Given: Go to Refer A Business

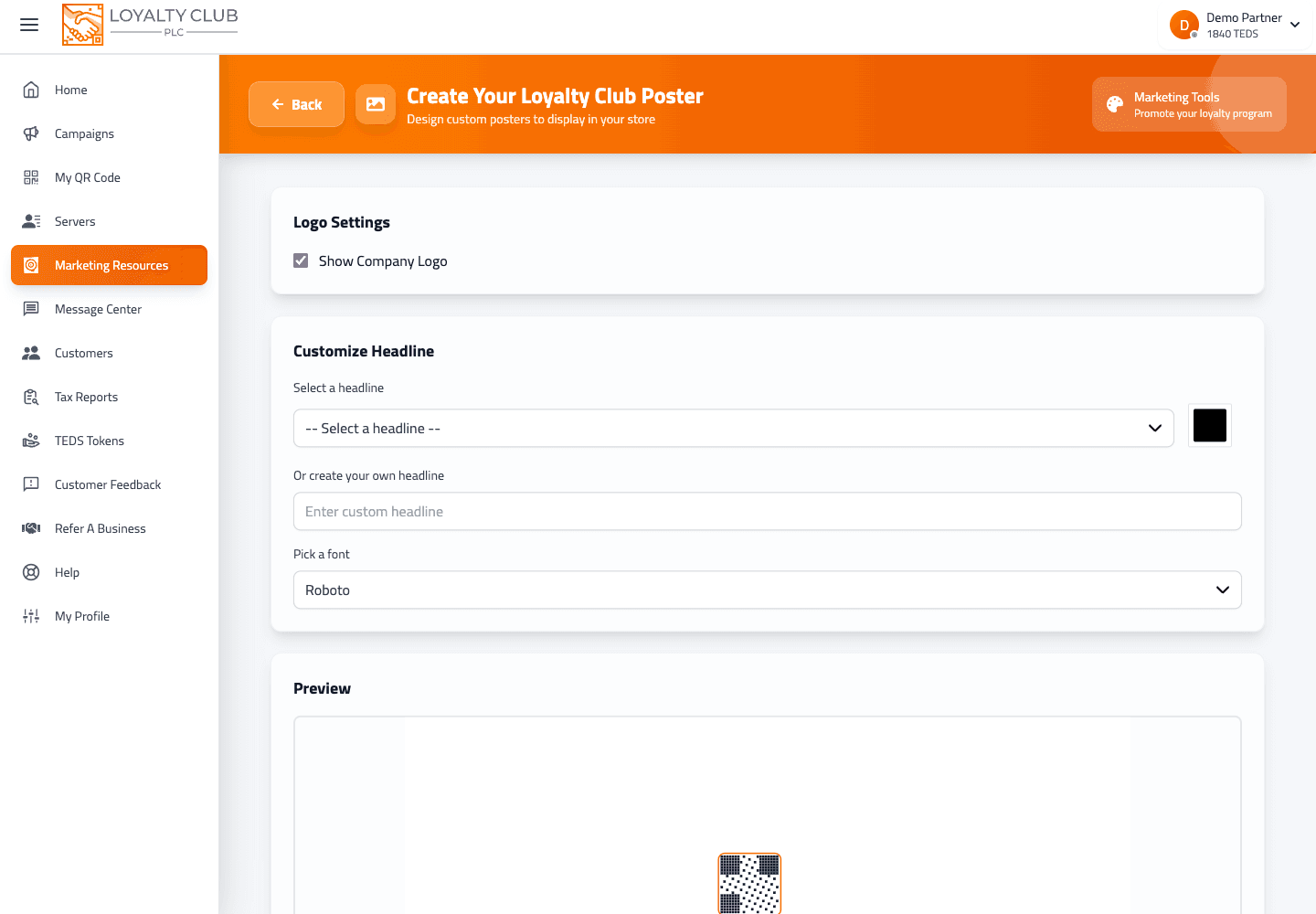Looking at the screenshot, I should pos(109,528).
